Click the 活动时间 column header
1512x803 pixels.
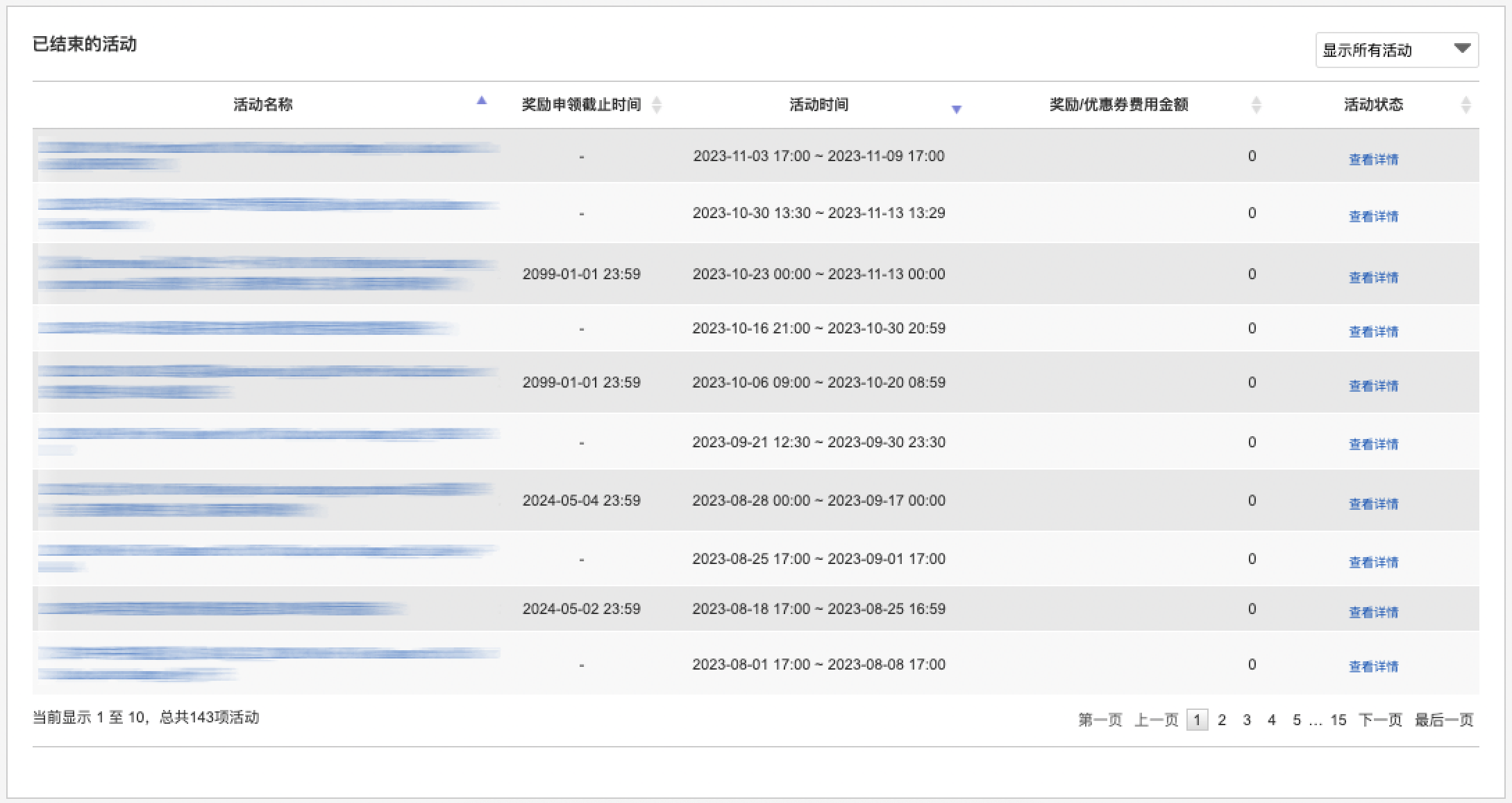pyautogui.click(x=819, y=105)
